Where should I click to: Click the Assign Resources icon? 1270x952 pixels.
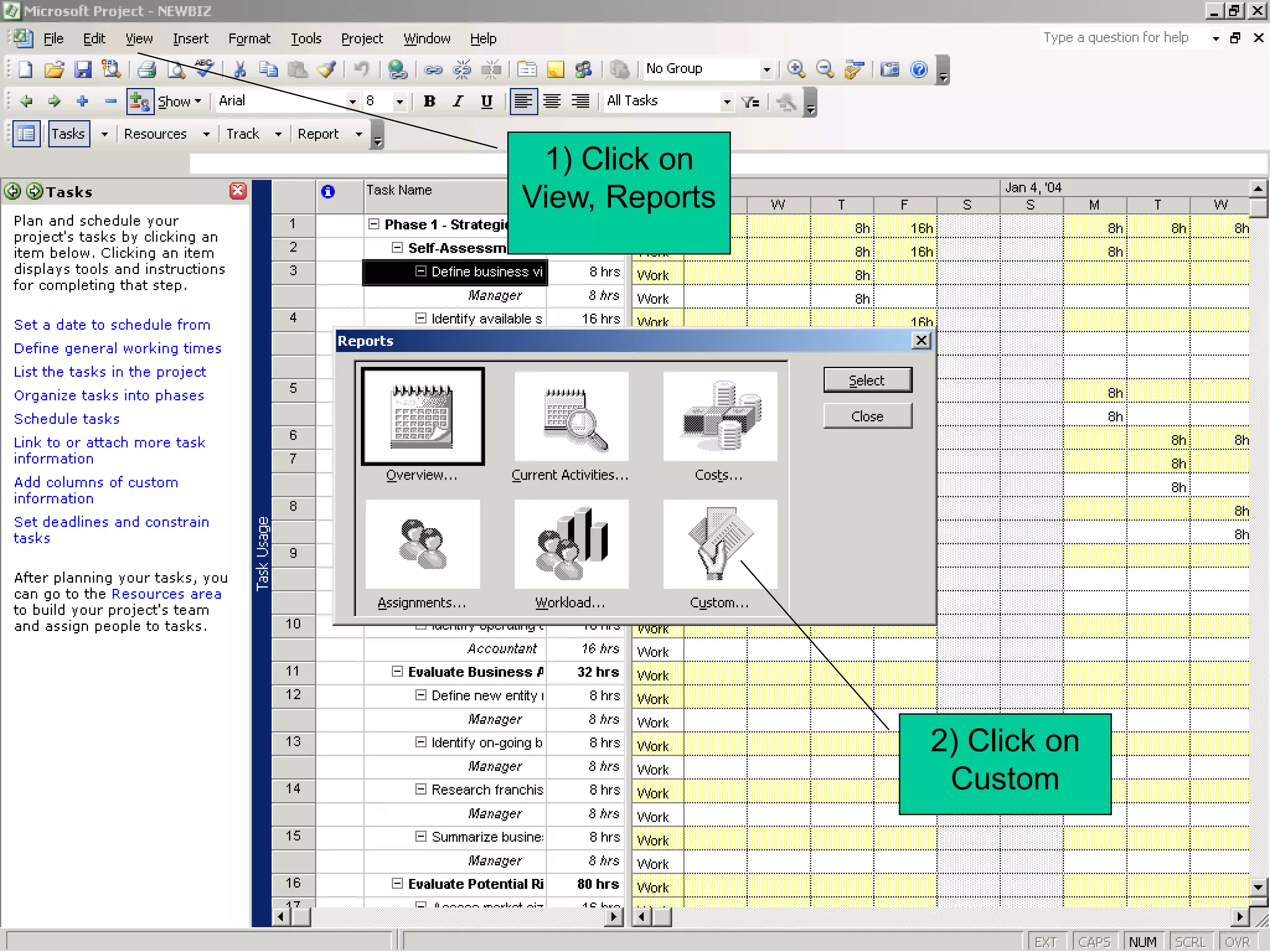[584, 69]
